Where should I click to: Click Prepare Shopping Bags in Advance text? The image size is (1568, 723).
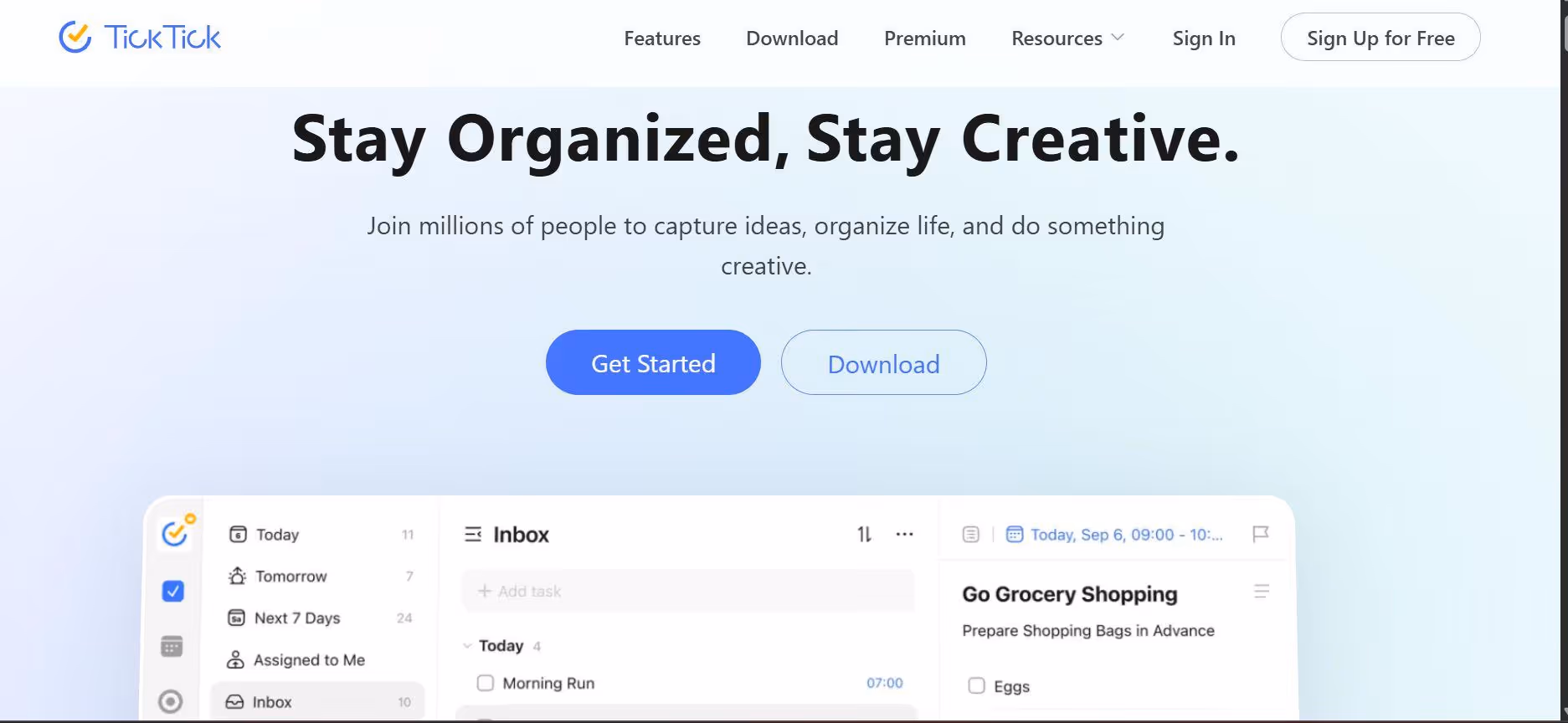(1088, 631)
